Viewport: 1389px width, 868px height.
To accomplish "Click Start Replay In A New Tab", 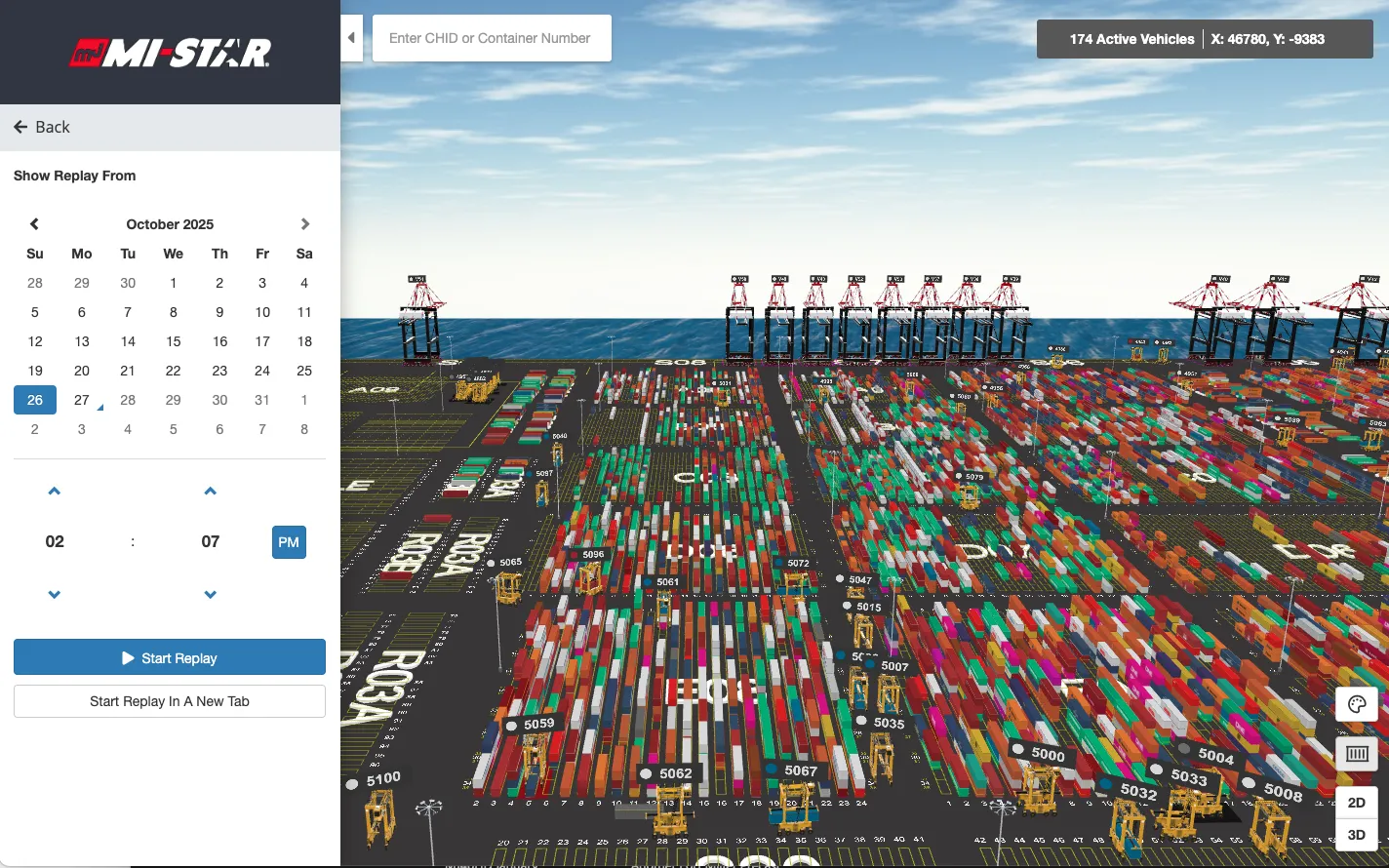I will [170, 701].
